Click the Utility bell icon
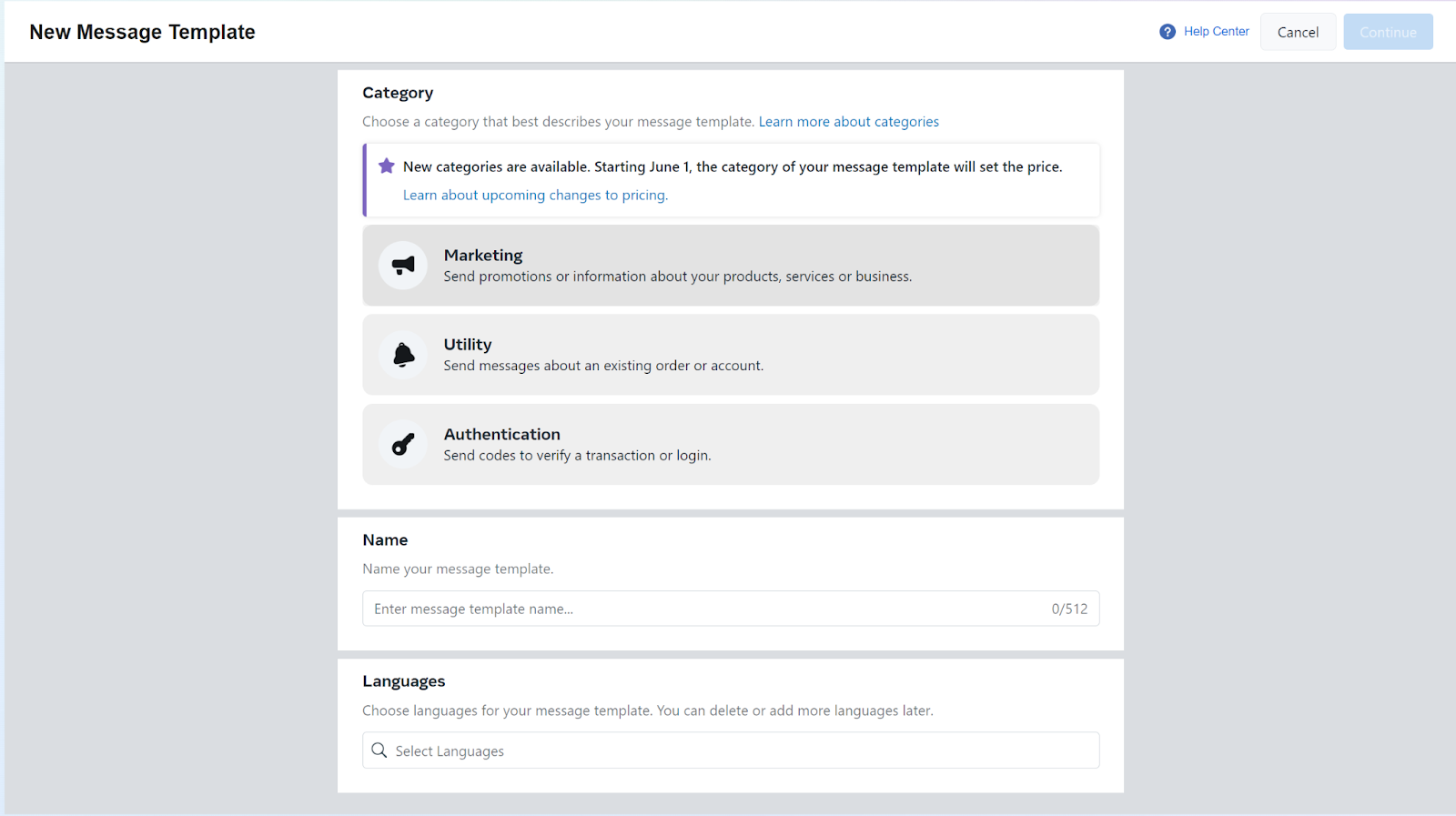 pyautogui.click(x=403, y=355)
